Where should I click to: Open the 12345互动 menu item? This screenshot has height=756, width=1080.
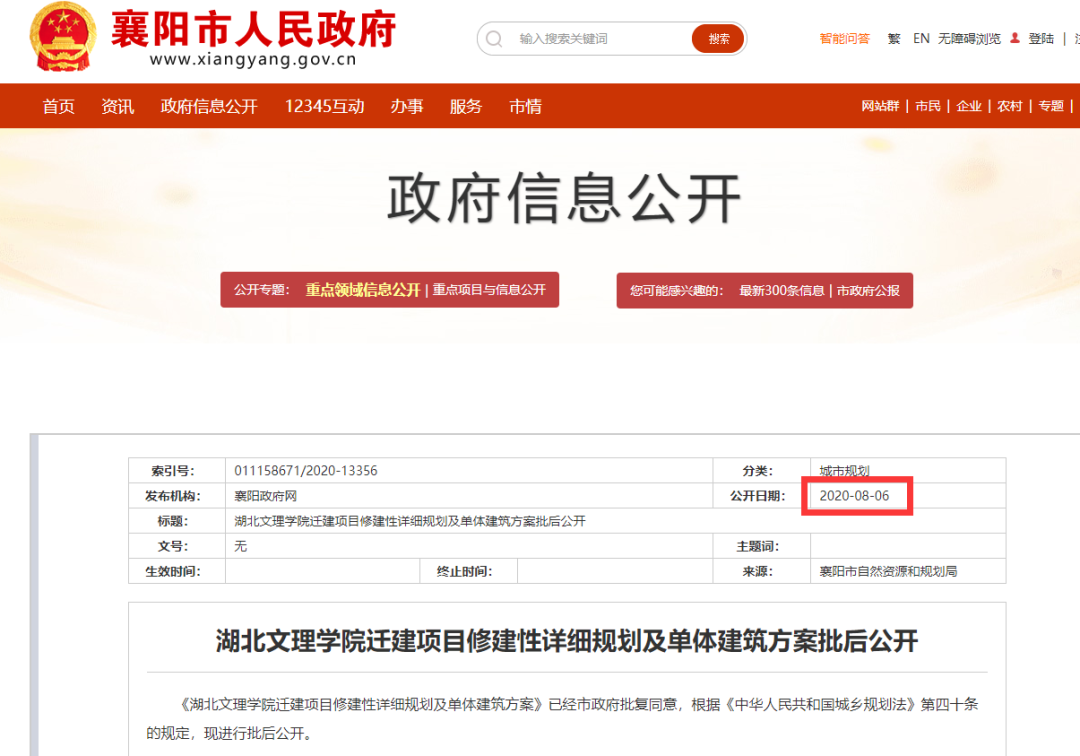[x=324, y=106]
